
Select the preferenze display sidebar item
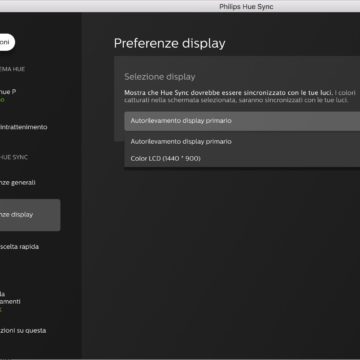point(30,215)
